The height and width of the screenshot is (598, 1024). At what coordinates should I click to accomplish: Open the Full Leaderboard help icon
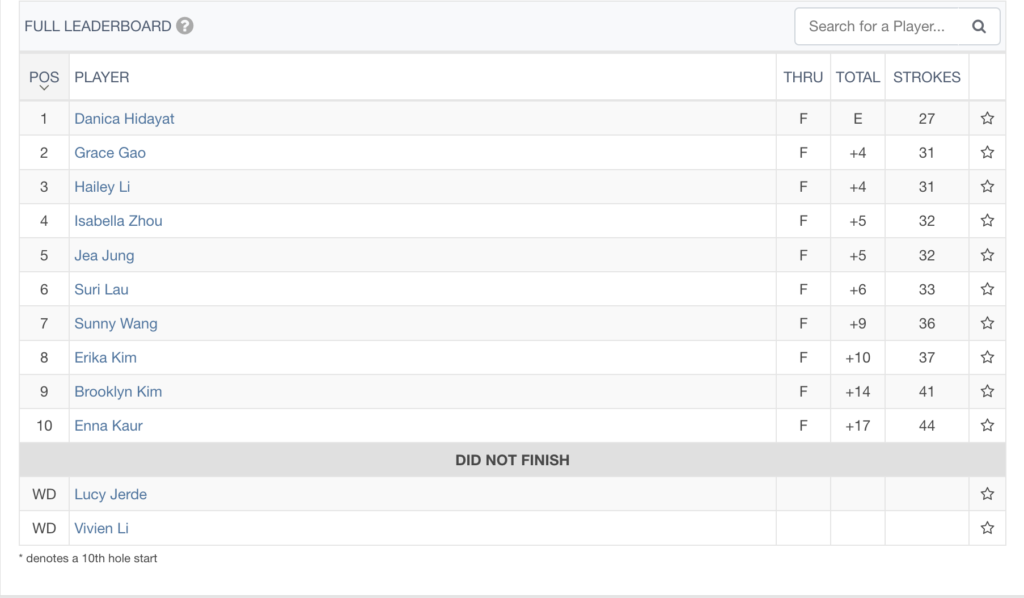[185, 25]
